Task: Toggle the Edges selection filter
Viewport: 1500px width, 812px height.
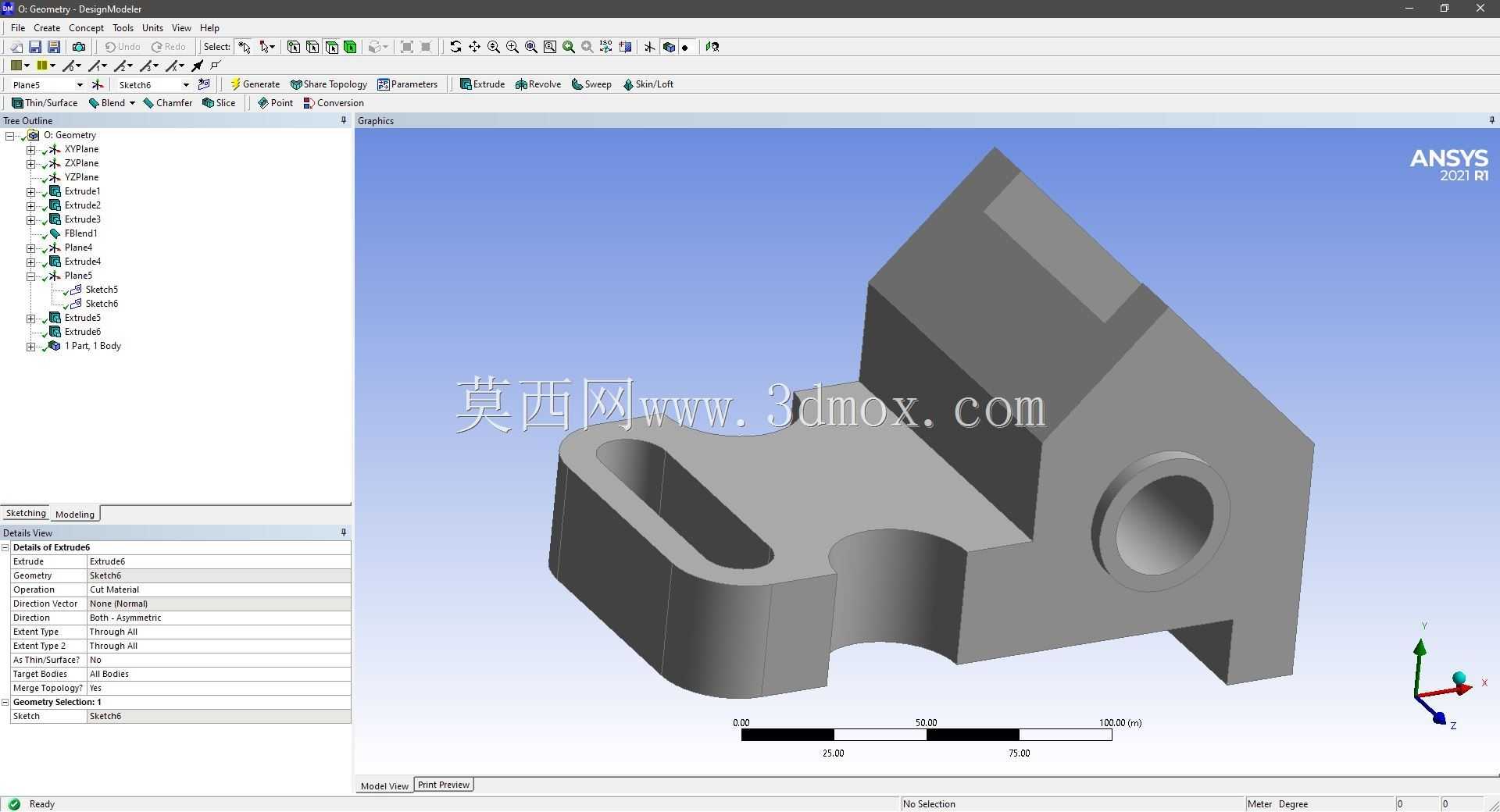Action: [312, 47]
